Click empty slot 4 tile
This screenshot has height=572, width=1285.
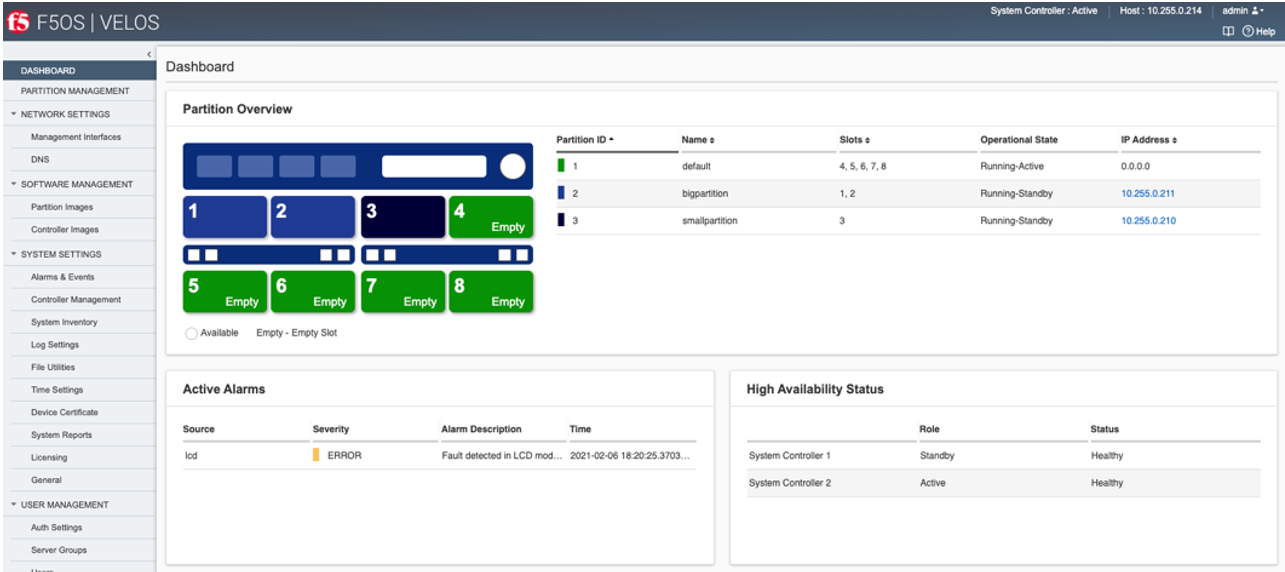tap(491, 217)
